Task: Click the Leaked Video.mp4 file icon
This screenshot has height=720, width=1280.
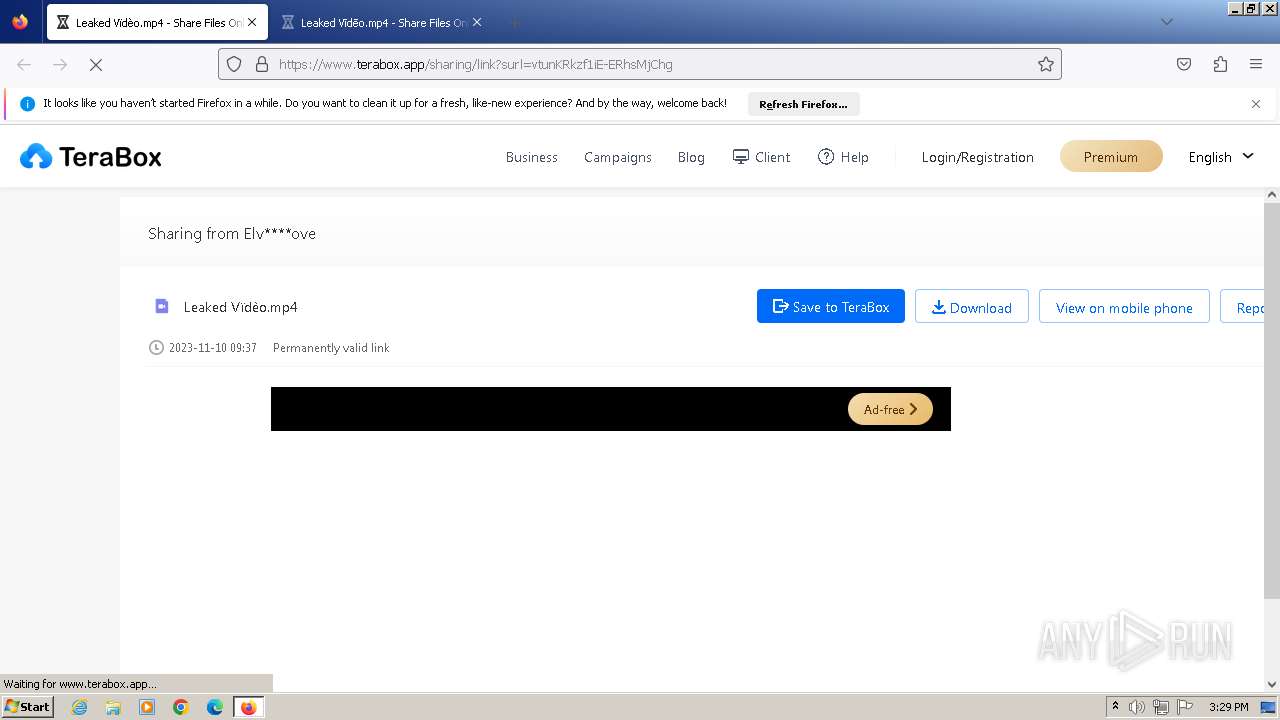Action: (162, 307)
